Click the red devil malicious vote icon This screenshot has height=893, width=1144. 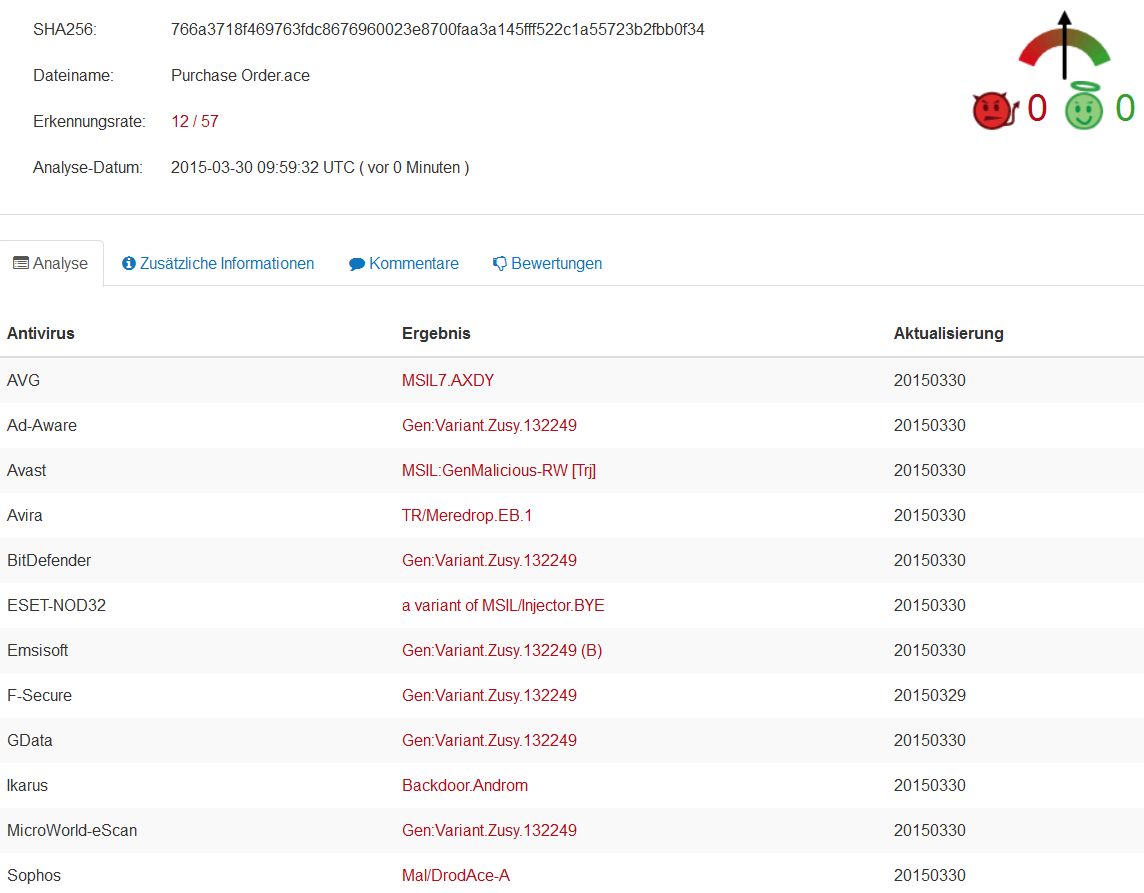995,110
